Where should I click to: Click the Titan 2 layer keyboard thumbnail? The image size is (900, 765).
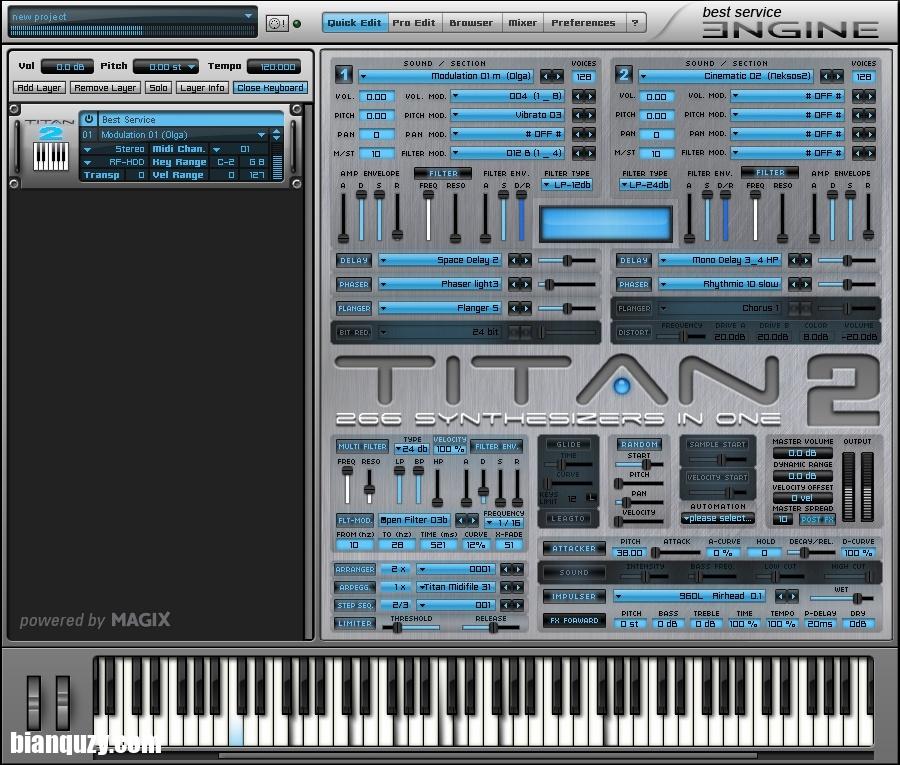51,156
